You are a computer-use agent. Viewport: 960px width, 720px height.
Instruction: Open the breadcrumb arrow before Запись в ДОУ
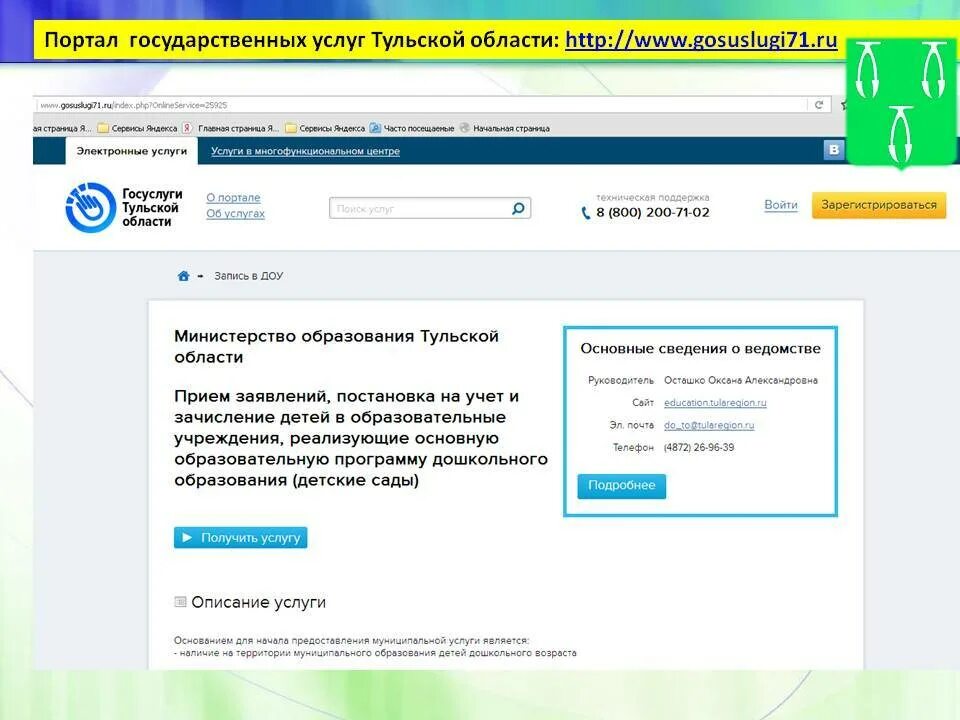tap(201, 274)
